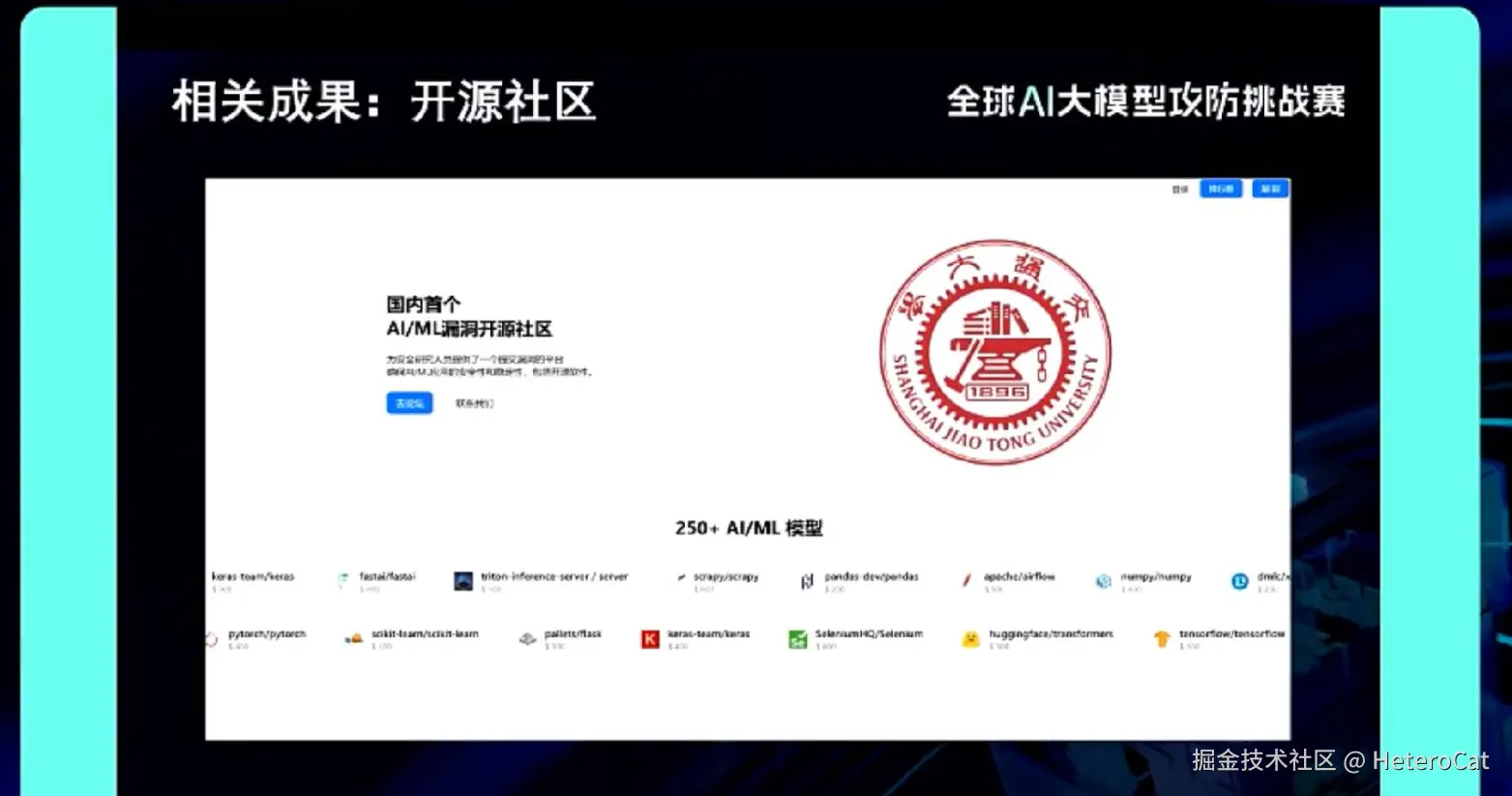
Task: Click the green Selenium icon
Action: (x=797, y=639)
